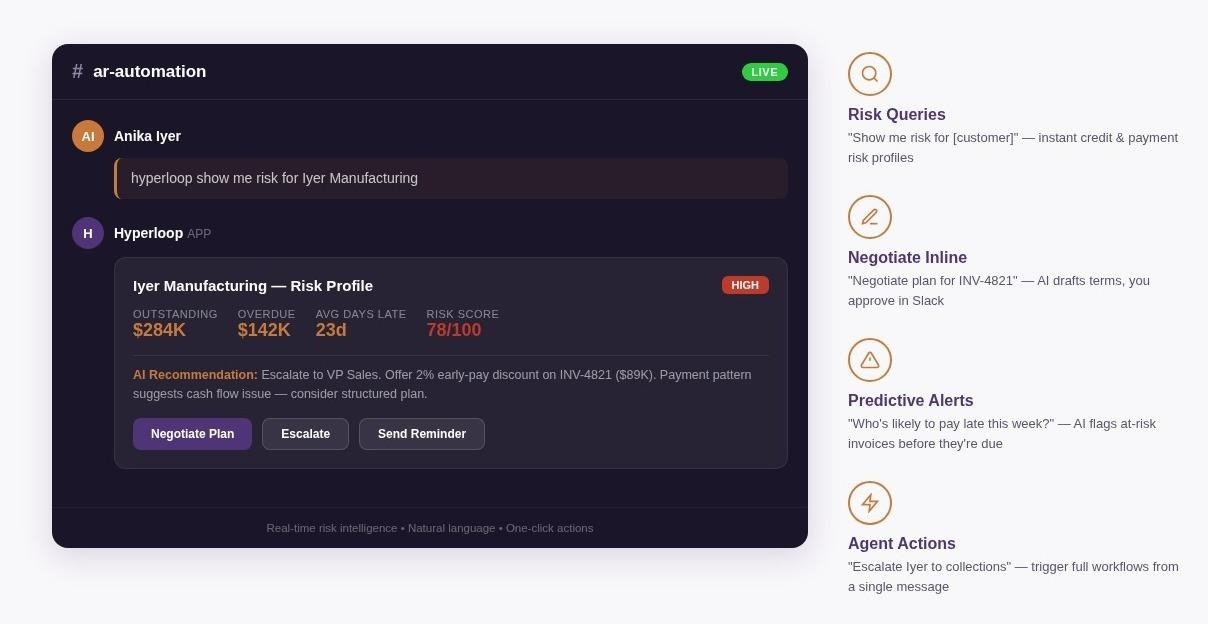Open the ar-automation channel name

[x=150, y=72]
